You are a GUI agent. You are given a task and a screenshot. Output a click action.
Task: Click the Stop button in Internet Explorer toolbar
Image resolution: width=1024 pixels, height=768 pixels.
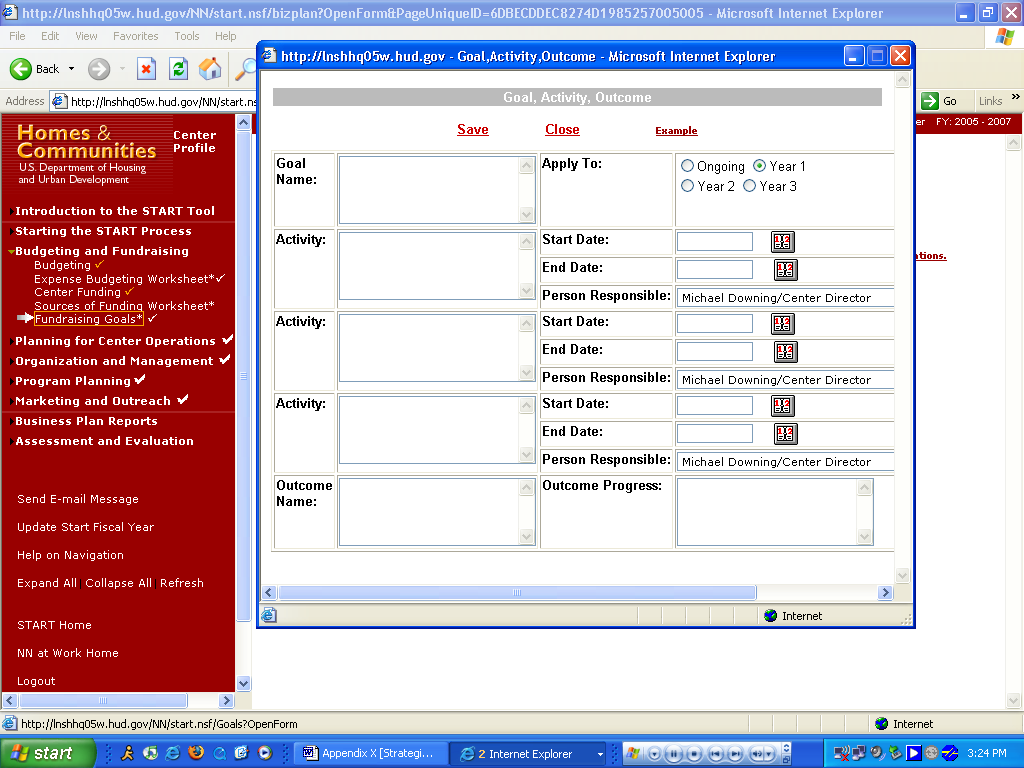point(146,69)
